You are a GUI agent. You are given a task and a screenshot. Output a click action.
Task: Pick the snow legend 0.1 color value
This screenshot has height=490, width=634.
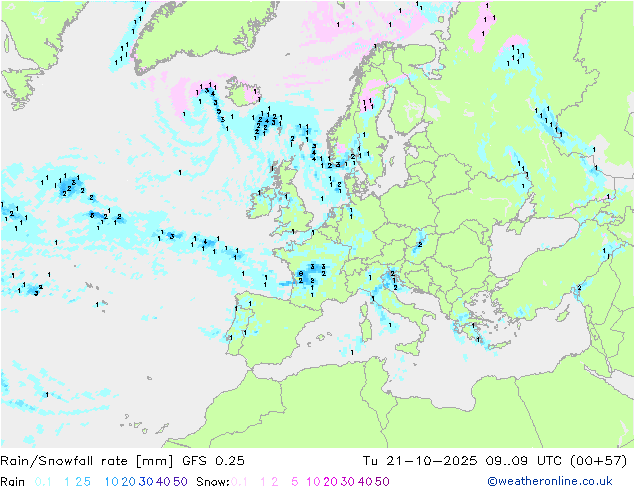[240, 482]
